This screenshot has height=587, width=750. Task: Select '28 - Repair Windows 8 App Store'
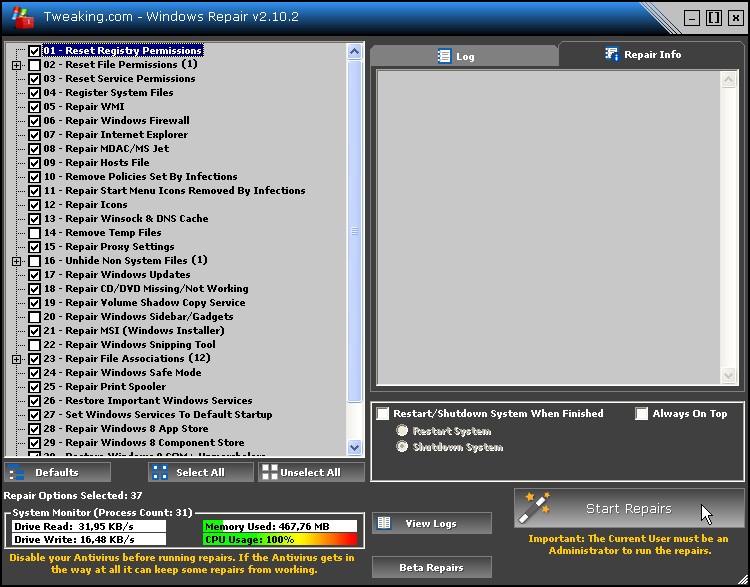126,429
